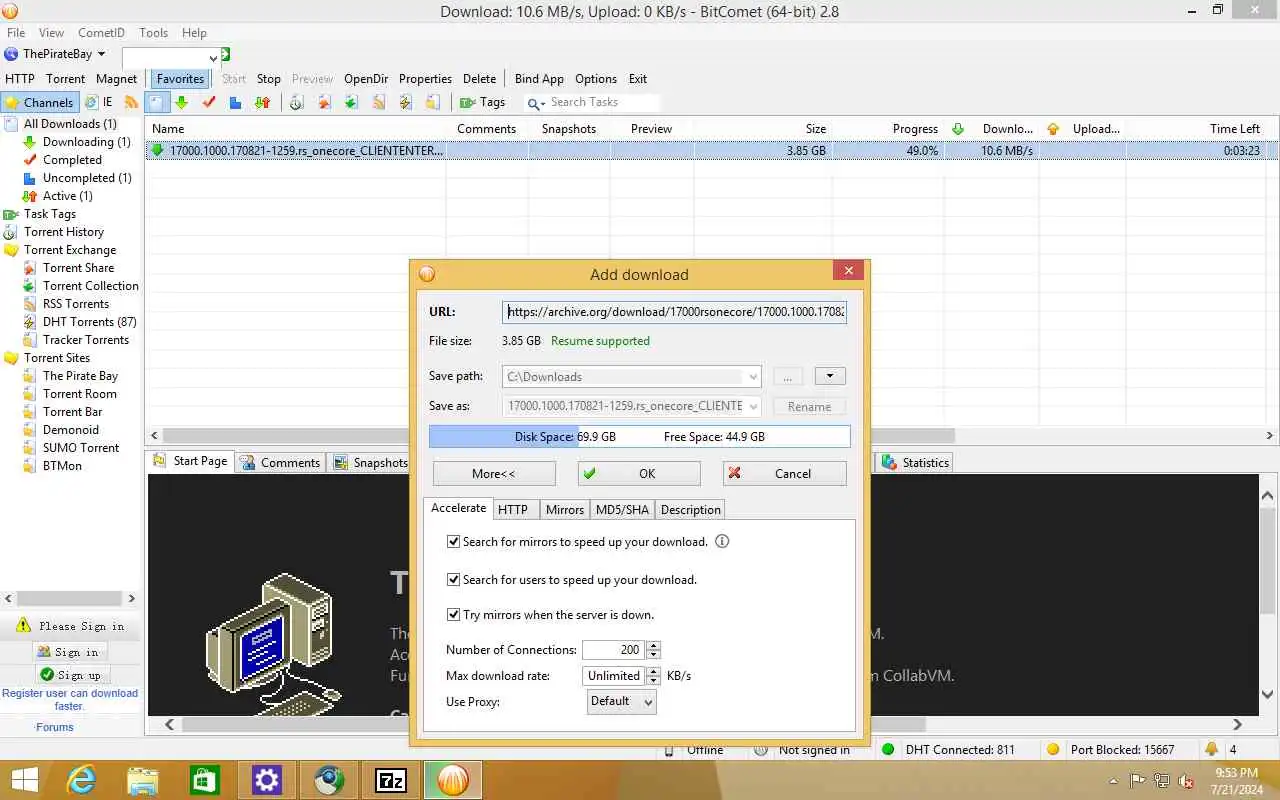This screenshot has width=1280, height=800.
Task: Click the notification bell in status bar
Action: coord(1212,749)
